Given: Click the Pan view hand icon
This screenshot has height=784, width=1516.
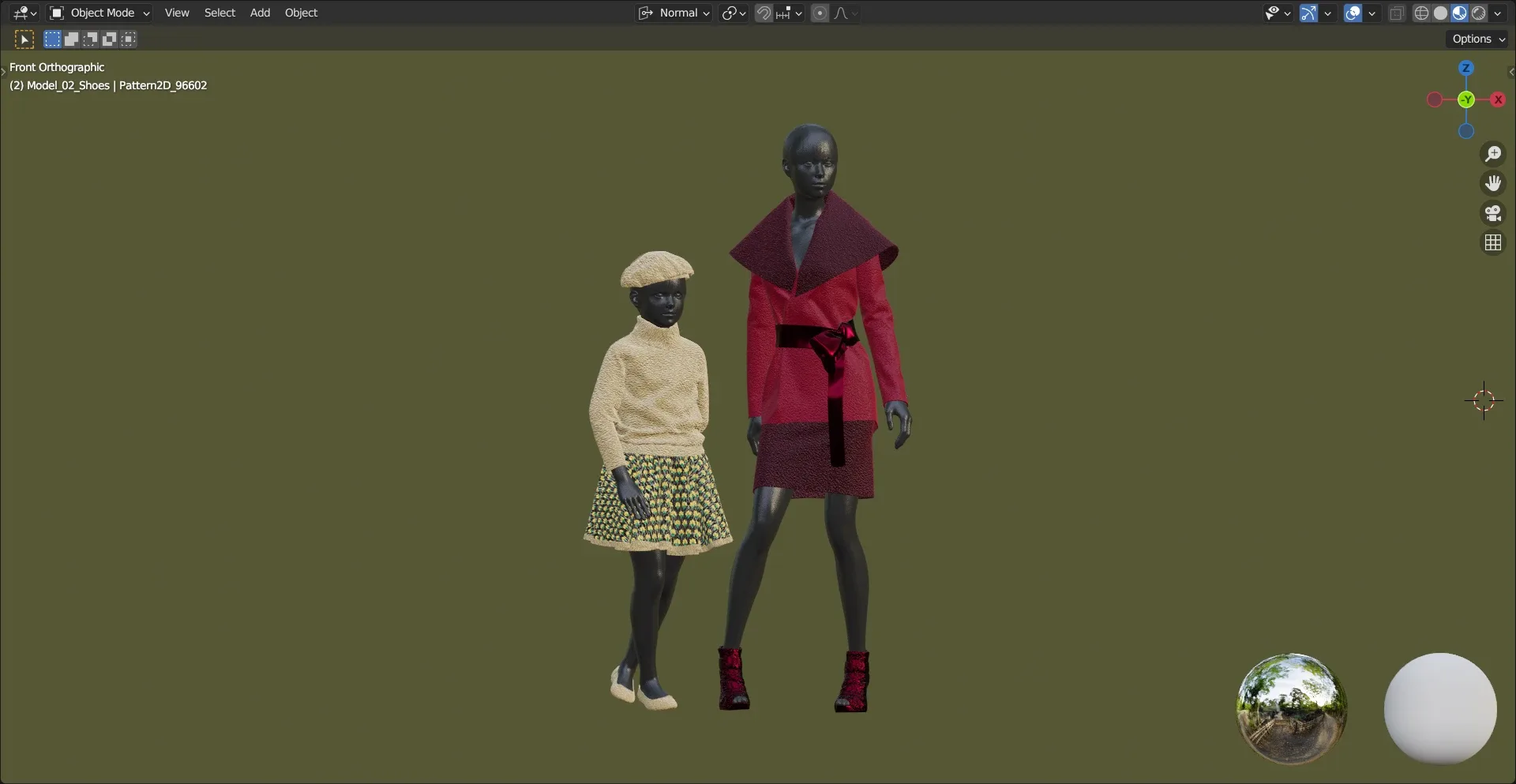Looking at the screenshot, I should coord(1492,183).
